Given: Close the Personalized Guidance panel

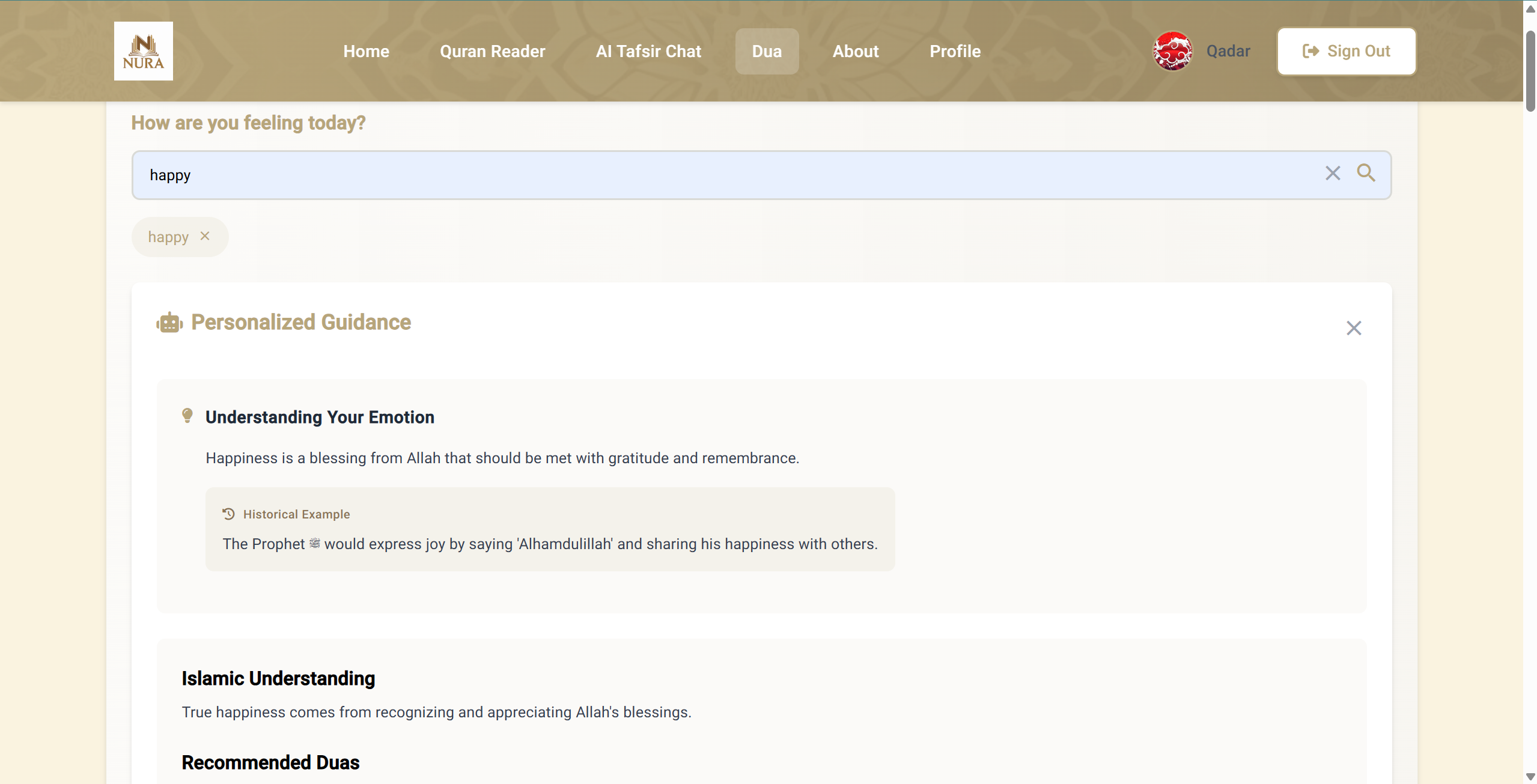Looking at the screenshot, I should point(1354,328).
